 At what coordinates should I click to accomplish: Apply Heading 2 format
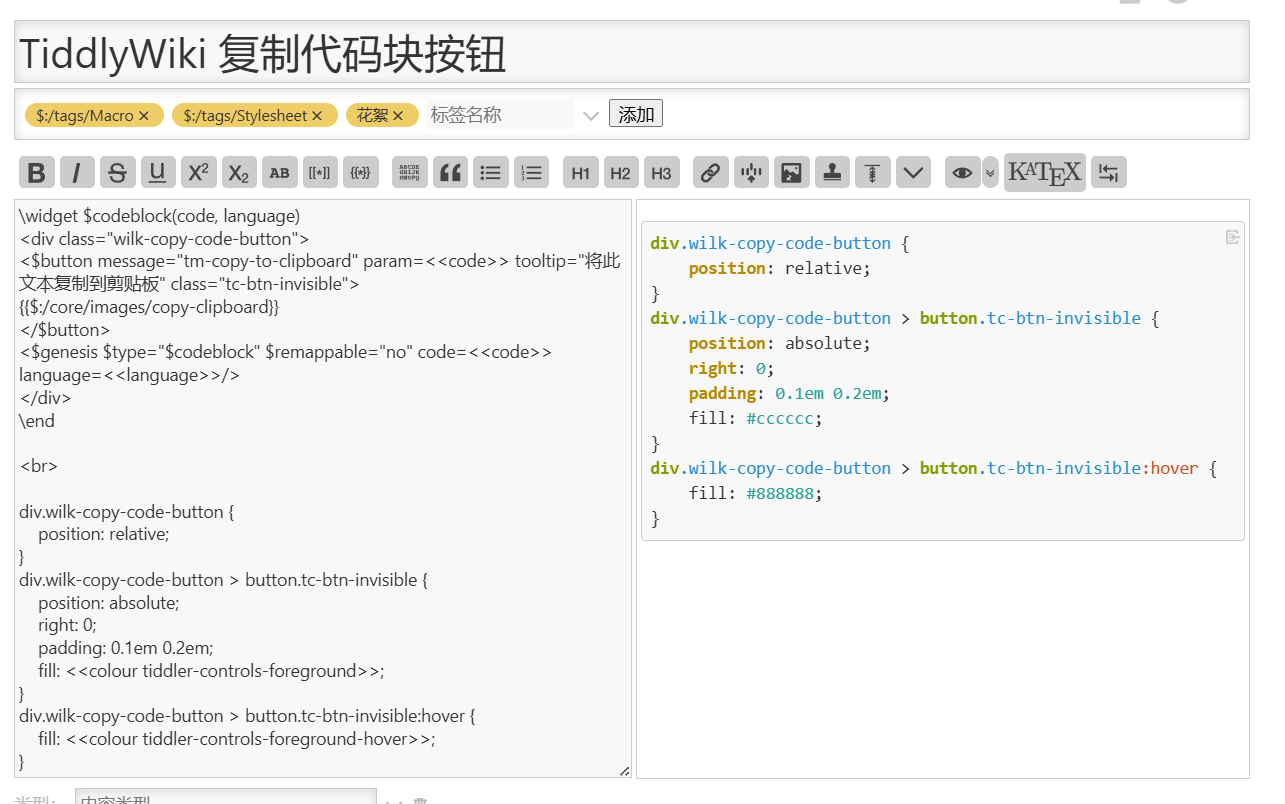(621, 172)
